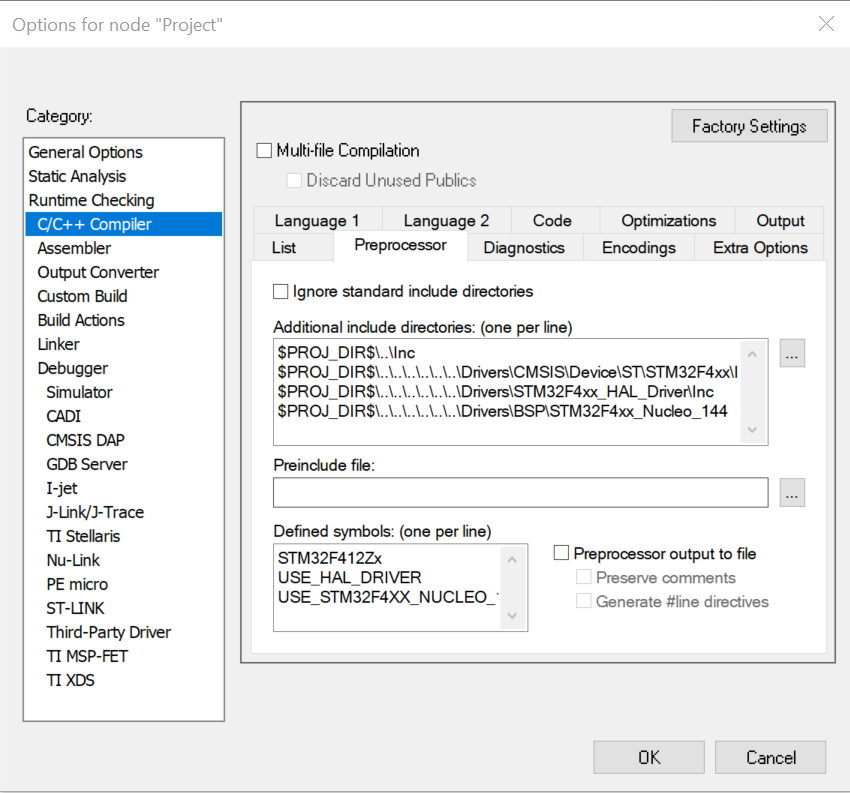Open the Extra Options tab
850x793 pixels.
tap(760, 248)
